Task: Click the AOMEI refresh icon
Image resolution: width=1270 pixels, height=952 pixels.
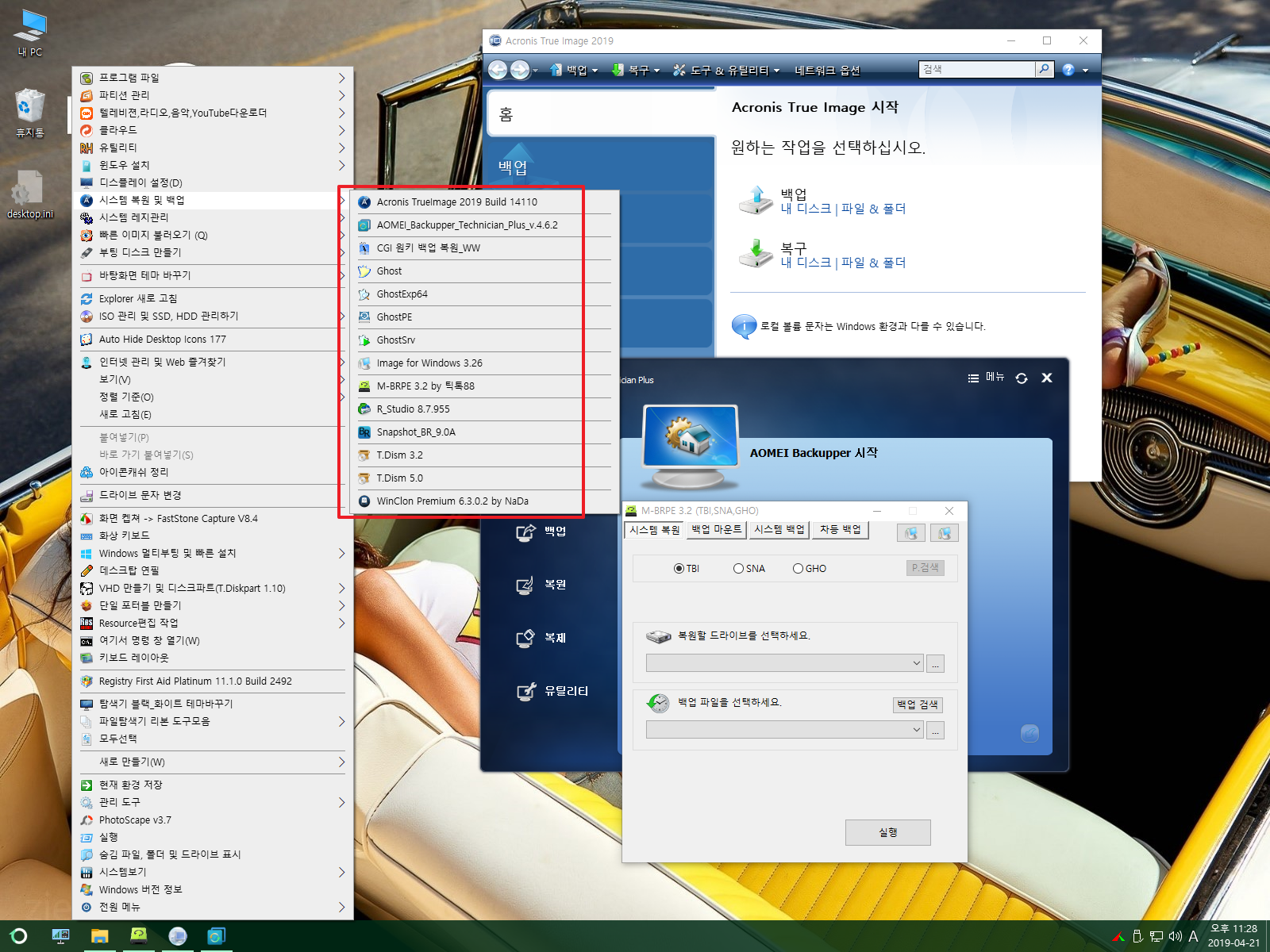Action: [1022, 378]
